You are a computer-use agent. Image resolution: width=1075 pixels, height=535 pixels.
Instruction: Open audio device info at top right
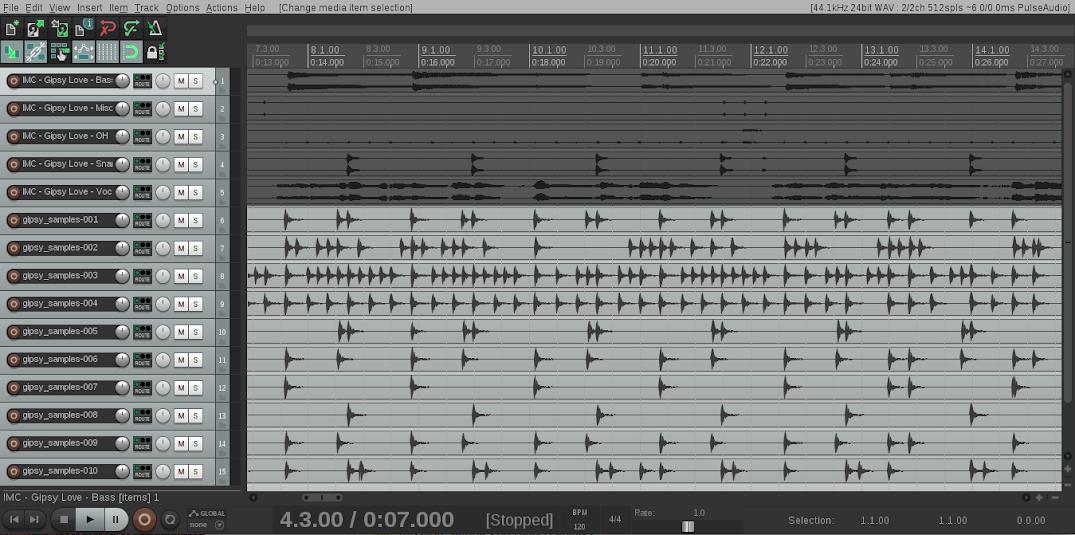[x=941, y=8]
